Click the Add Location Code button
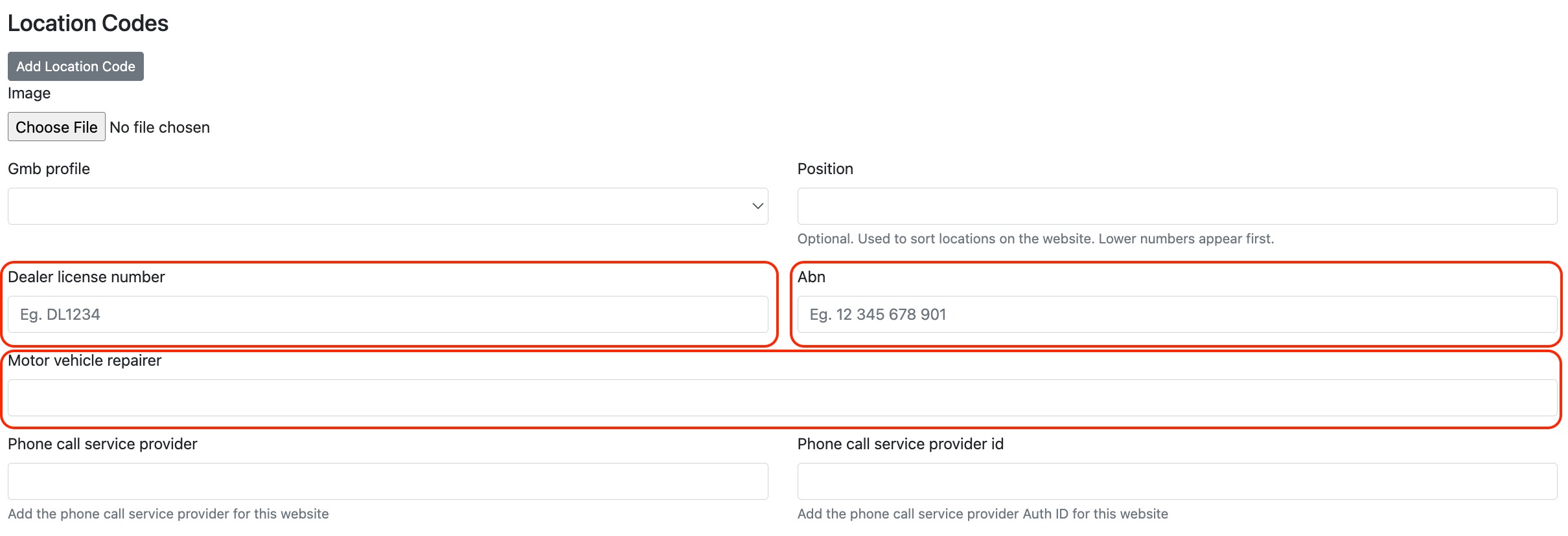Image resolution: width=1568 pixels, height=536 pixels. point(76,67)
